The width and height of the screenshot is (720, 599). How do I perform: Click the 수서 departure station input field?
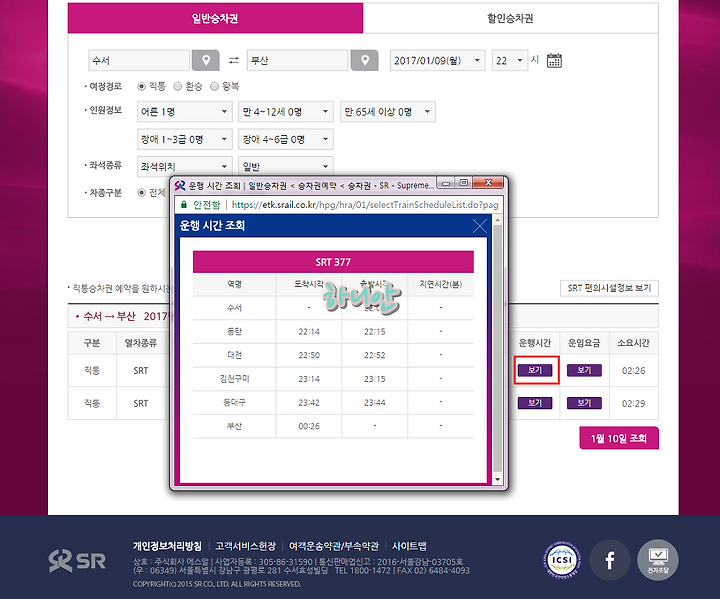[139, 61]
